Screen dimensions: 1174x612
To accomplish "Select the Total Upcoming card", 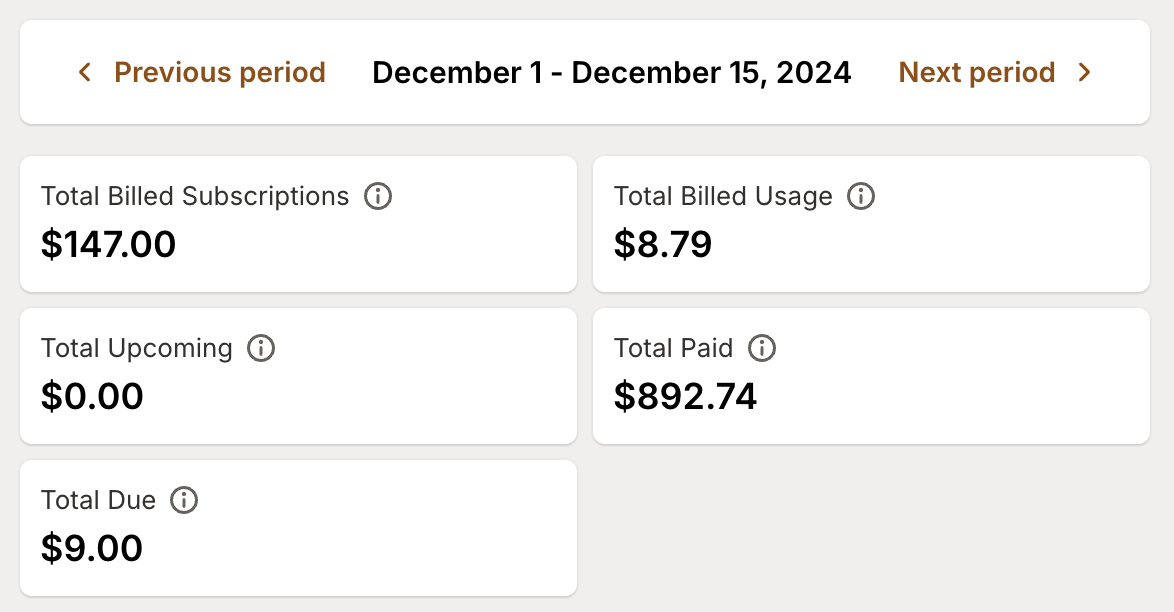I will click(x=298, y=375).
